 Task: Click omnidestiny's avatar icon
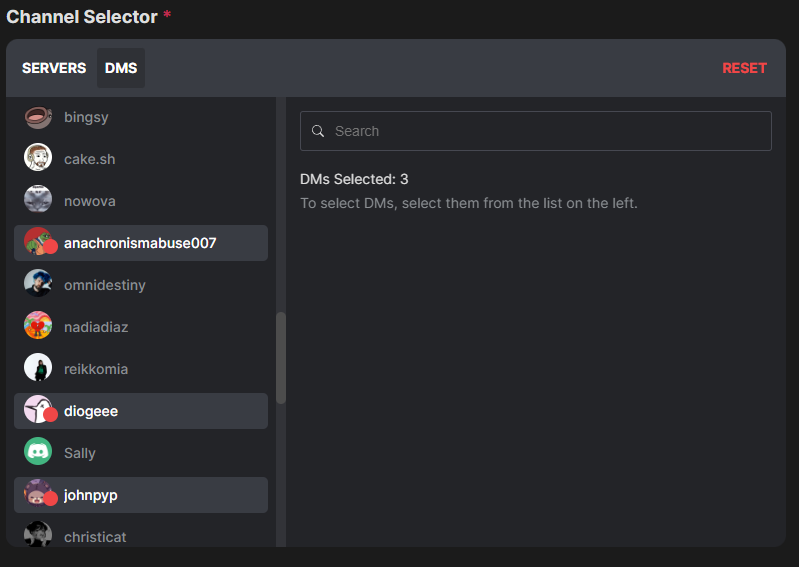pyautogui.click(x=38, y=285)
